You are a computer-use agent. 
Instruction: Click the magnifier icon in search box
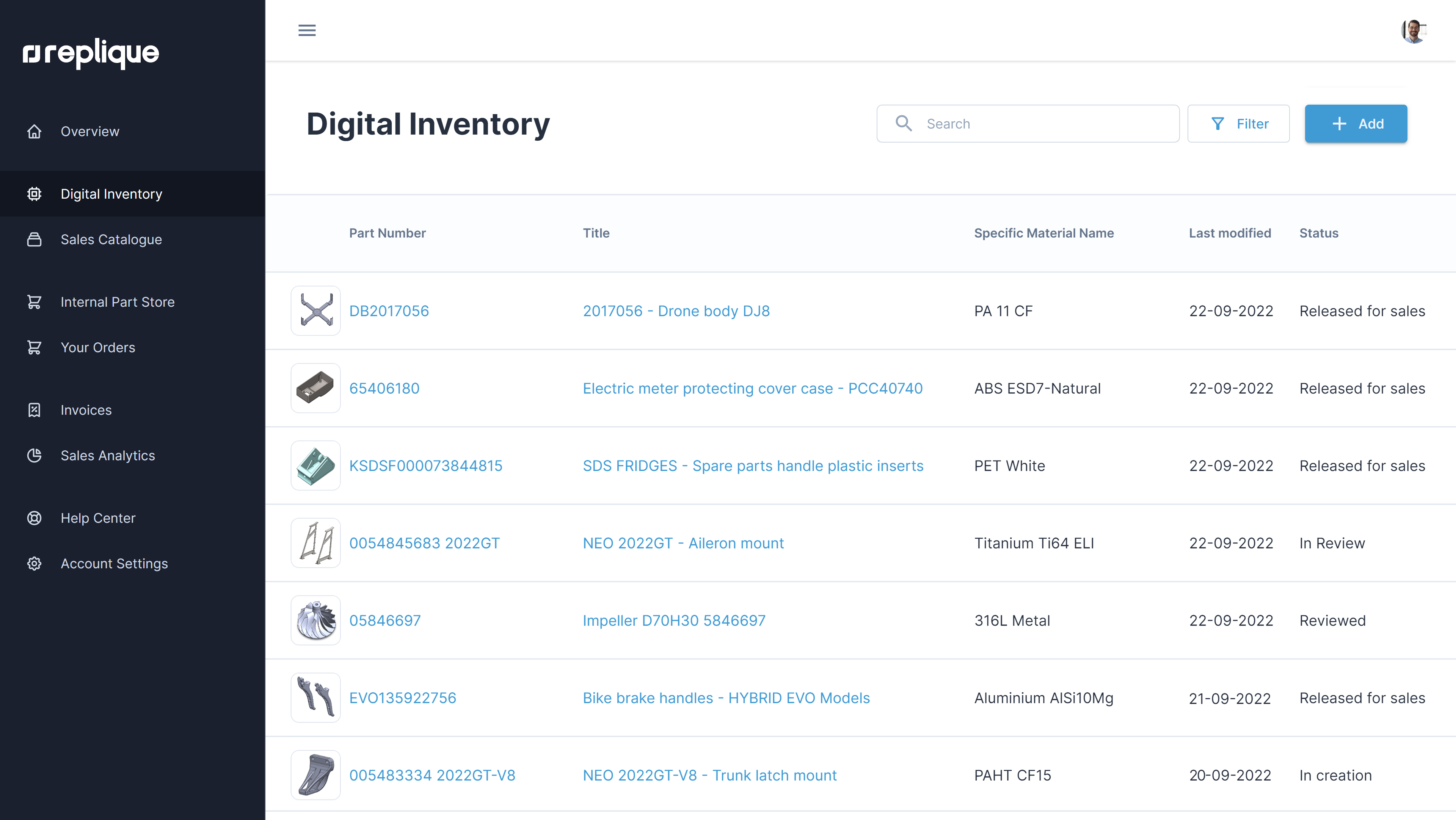click(903, 123)
